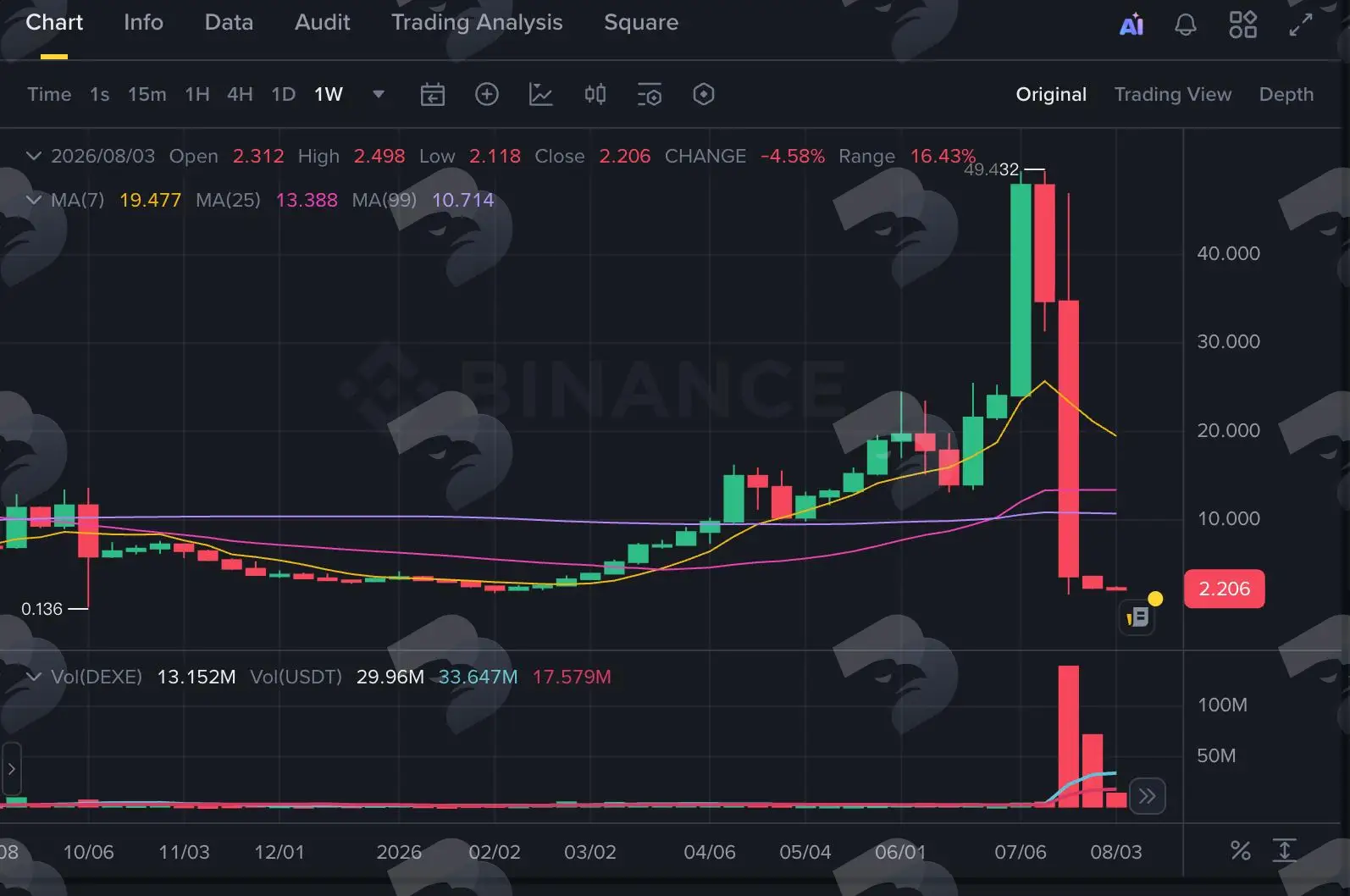Screen dimensions: 1350x896
Task: Collapse the Vol(DEXE) indicator row
Action: 34,677
